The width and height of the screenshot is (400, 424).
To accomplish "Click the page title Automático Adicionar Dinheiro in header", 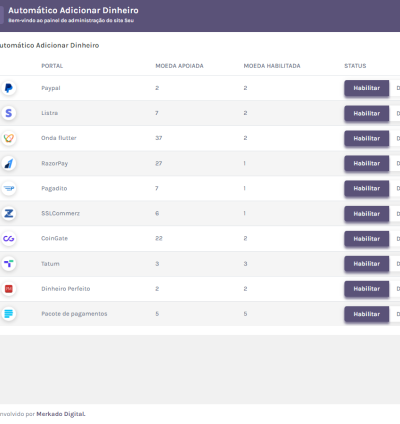I will [x=73, y=10].
